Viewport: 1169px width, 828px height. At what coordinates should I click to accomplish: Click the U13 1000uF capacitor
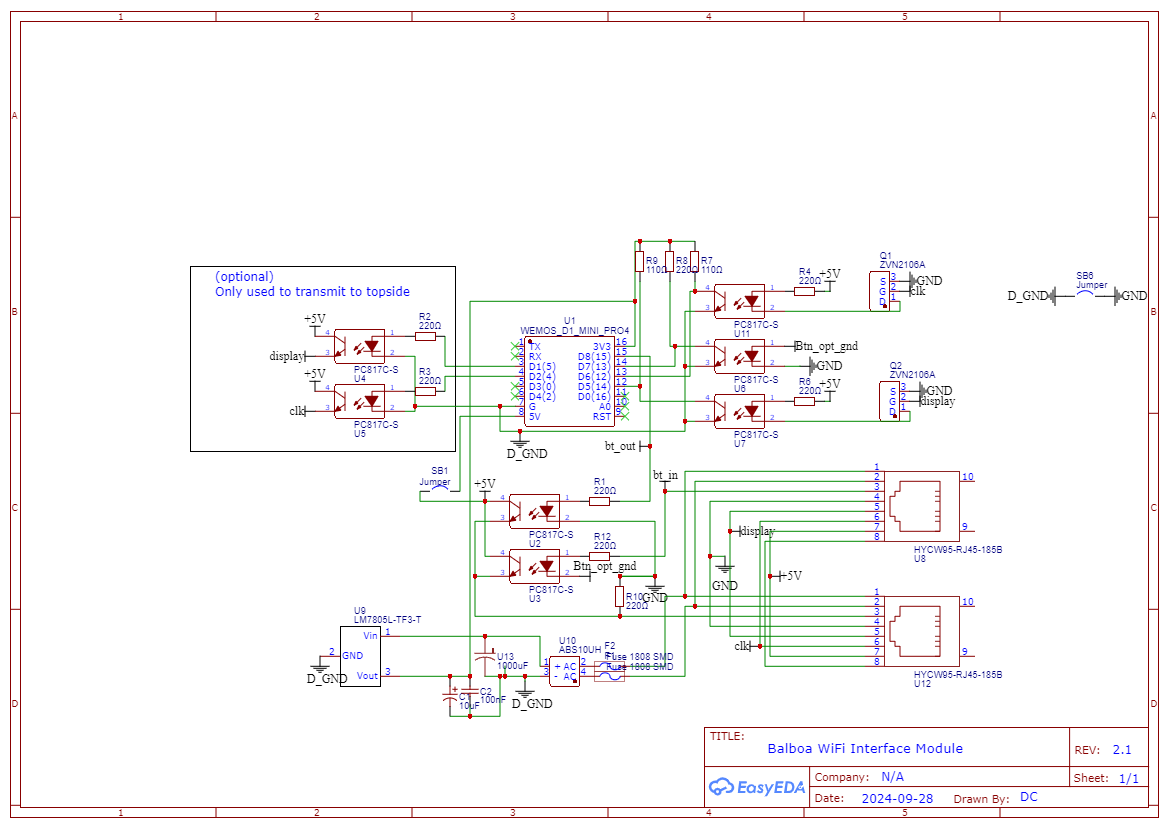pos(485,661)
